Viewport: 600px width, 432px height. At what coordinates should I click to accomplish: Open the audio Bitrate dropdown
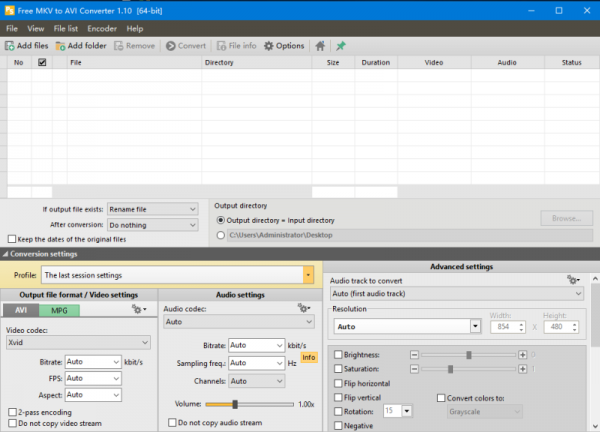point(256,345)
